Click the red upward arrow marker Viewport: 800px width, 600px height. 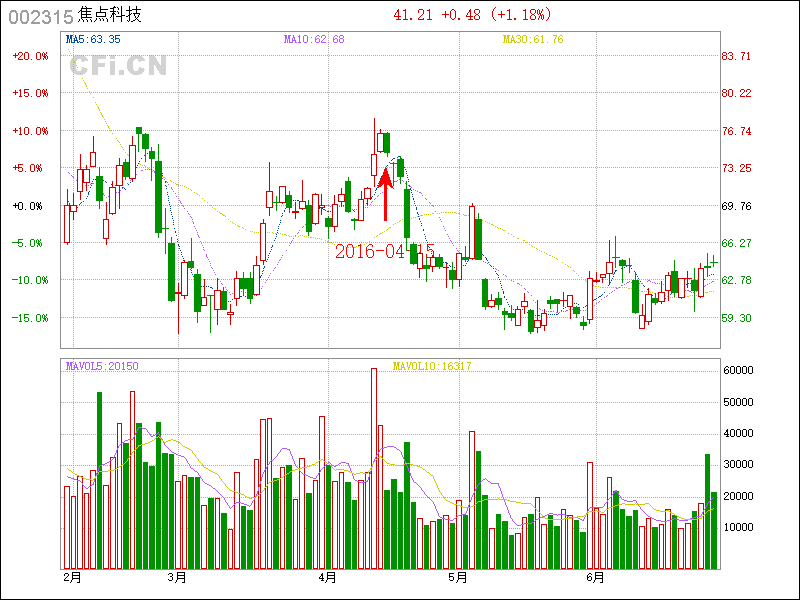click(385, 195)
